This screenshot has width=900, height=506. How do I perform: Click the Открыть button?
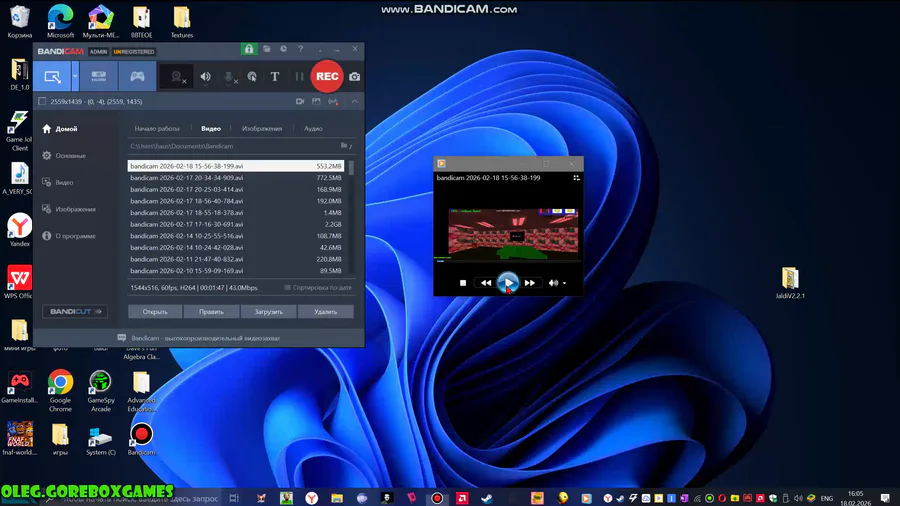coord(155,312)
